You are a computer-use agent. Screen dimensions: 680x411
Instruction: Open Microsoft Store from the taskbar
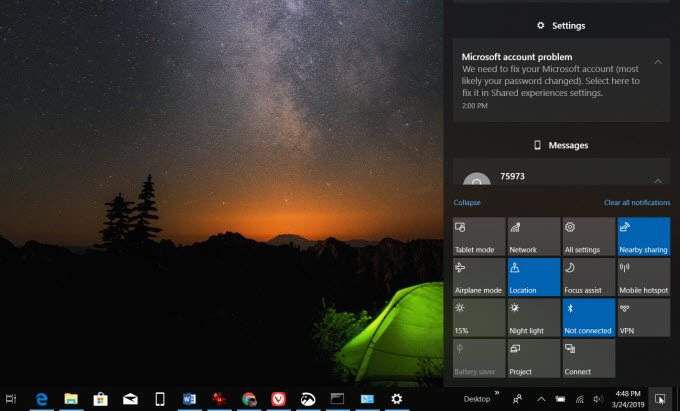coord(101,399)
